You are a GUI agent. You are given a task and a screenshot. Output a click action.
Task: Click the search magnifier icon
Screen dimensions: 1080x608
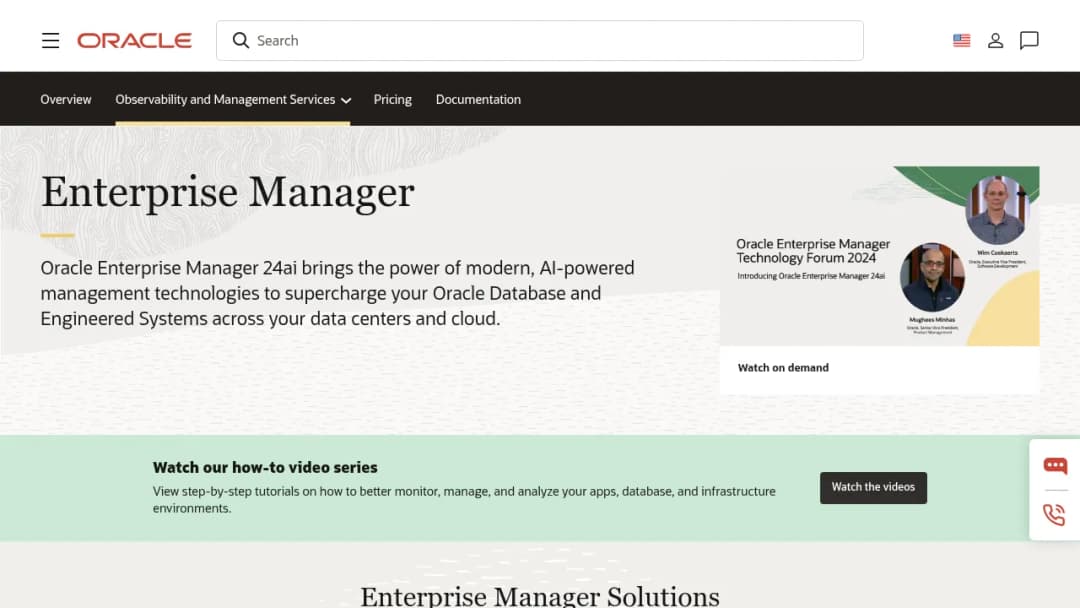240,41
